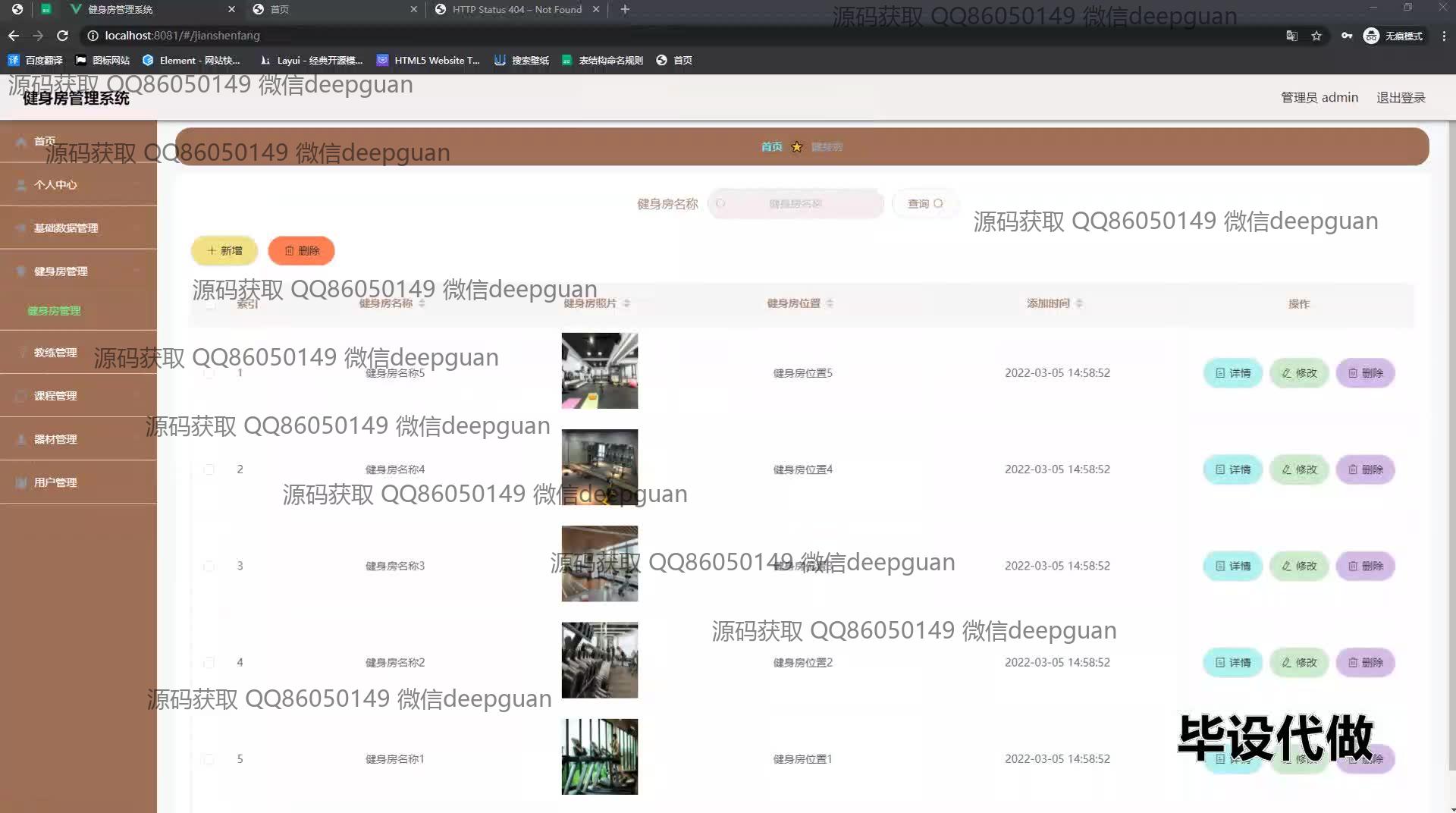Click the address bar URL localhost:8081
This screenshot has width=1456, height=813.
click(x=182, y=36)
